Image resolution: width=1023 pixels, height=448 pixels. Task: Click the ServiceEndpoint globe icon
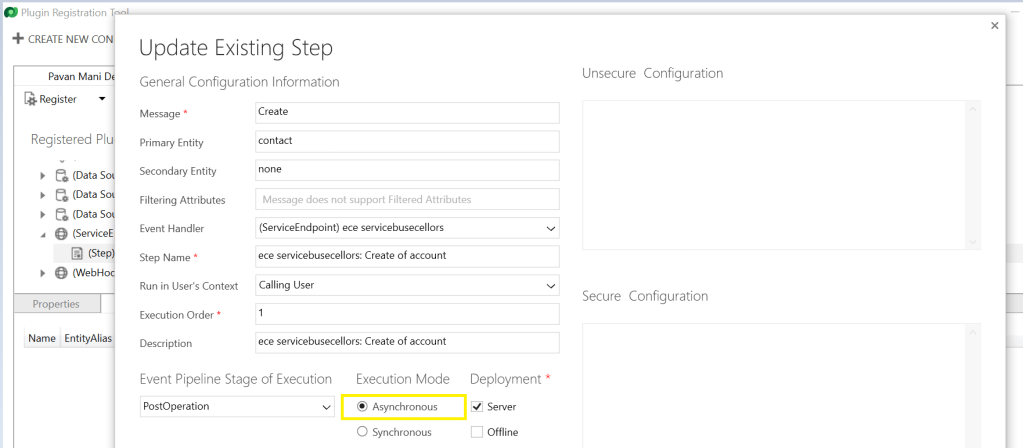tap(62, 233)
